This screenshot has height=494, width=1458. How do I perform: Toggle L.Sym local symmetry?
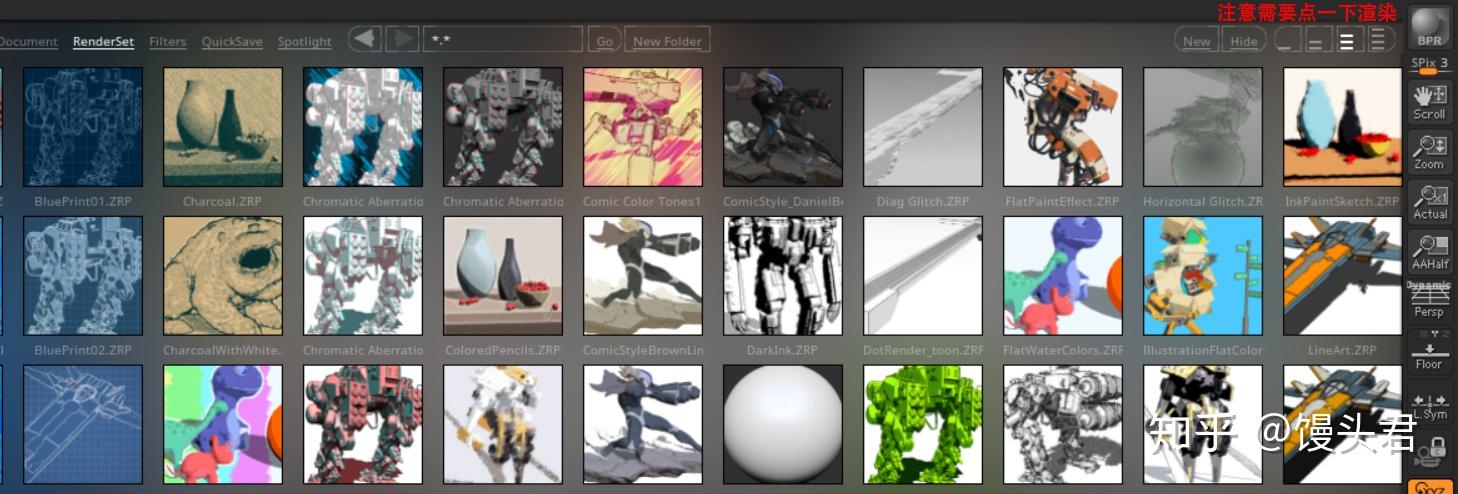[1430, 404]
